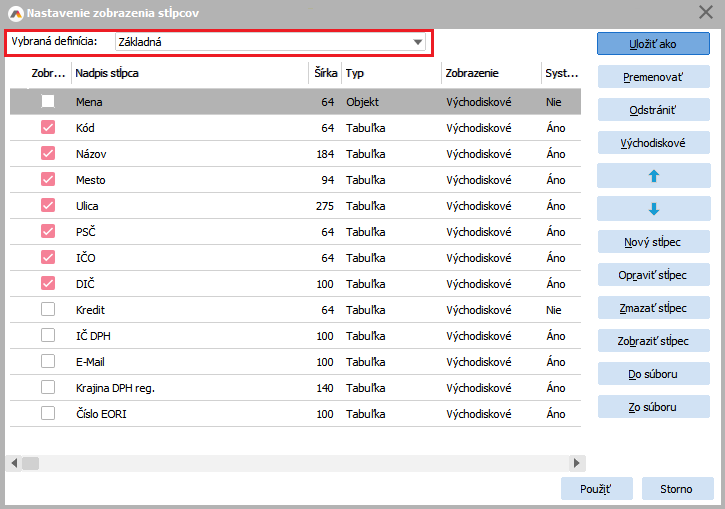Select the Číslo EORI row

pos(190,414)
